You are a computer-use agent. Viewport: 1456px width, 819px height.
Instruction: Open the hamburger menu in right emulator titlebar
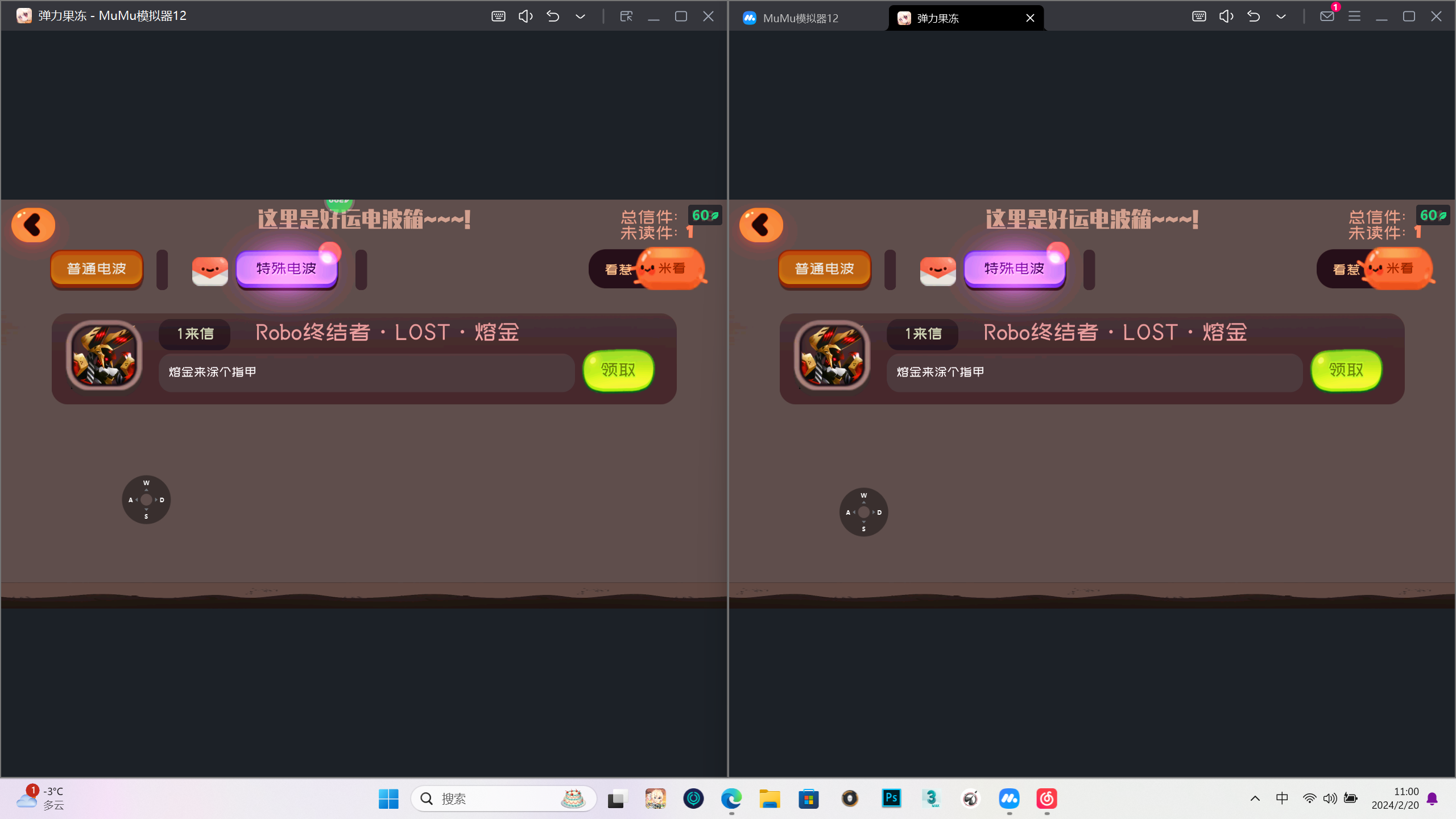(x=1354, y=16)
